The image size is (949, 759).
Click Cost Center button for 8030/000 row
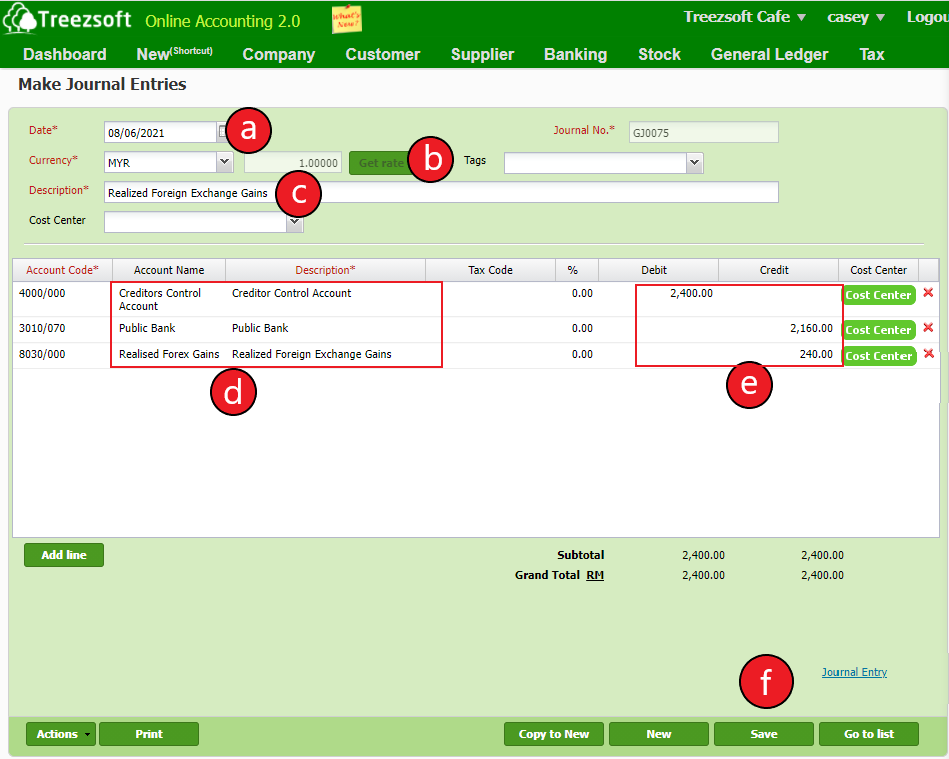pos(878,356)
